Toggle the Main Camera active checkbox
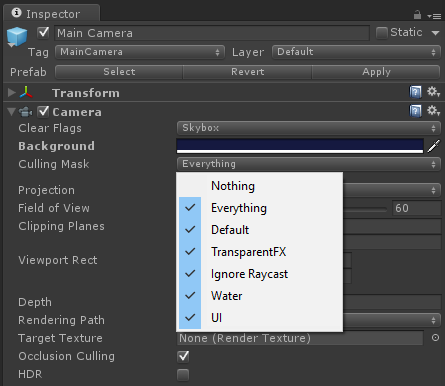This screenshot has height=386, width=445. [43, 32]
